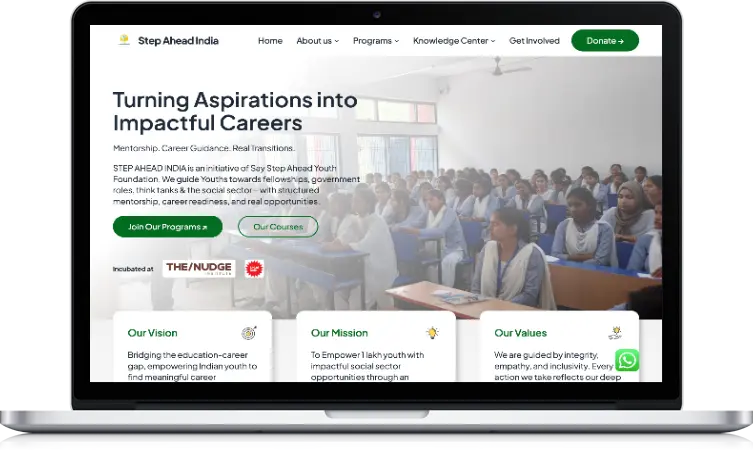
Task: Open the Our Mission card
Action: [x=376, y=347]
